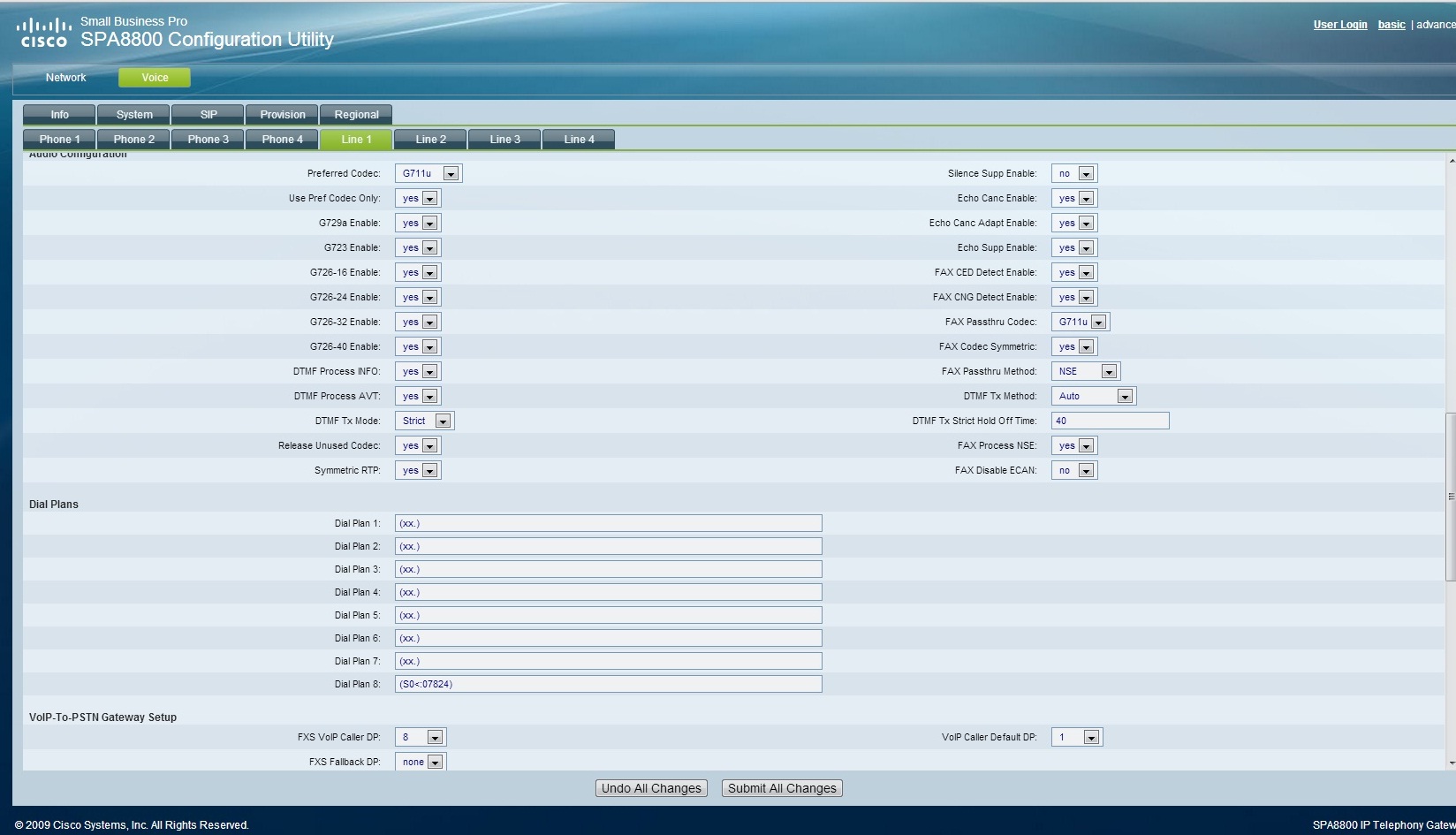
Task: Change the DTMF Tx Mode selection
Action: click(424, 421)
